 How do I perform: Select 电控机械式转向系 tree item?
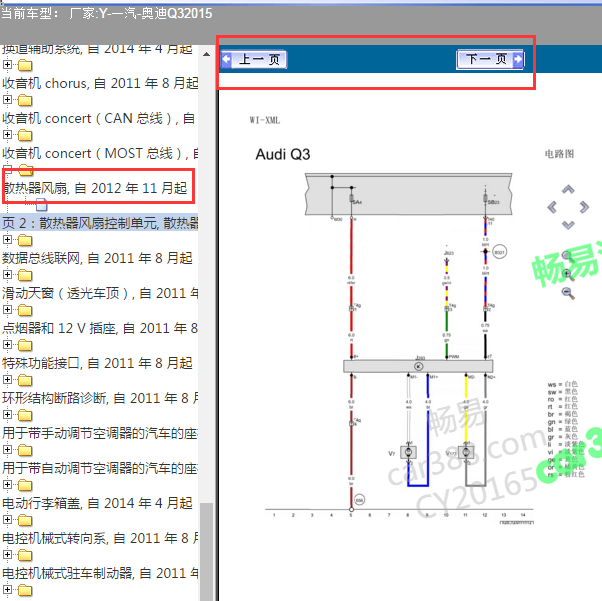pyautogui.click(x=100, y=538)
